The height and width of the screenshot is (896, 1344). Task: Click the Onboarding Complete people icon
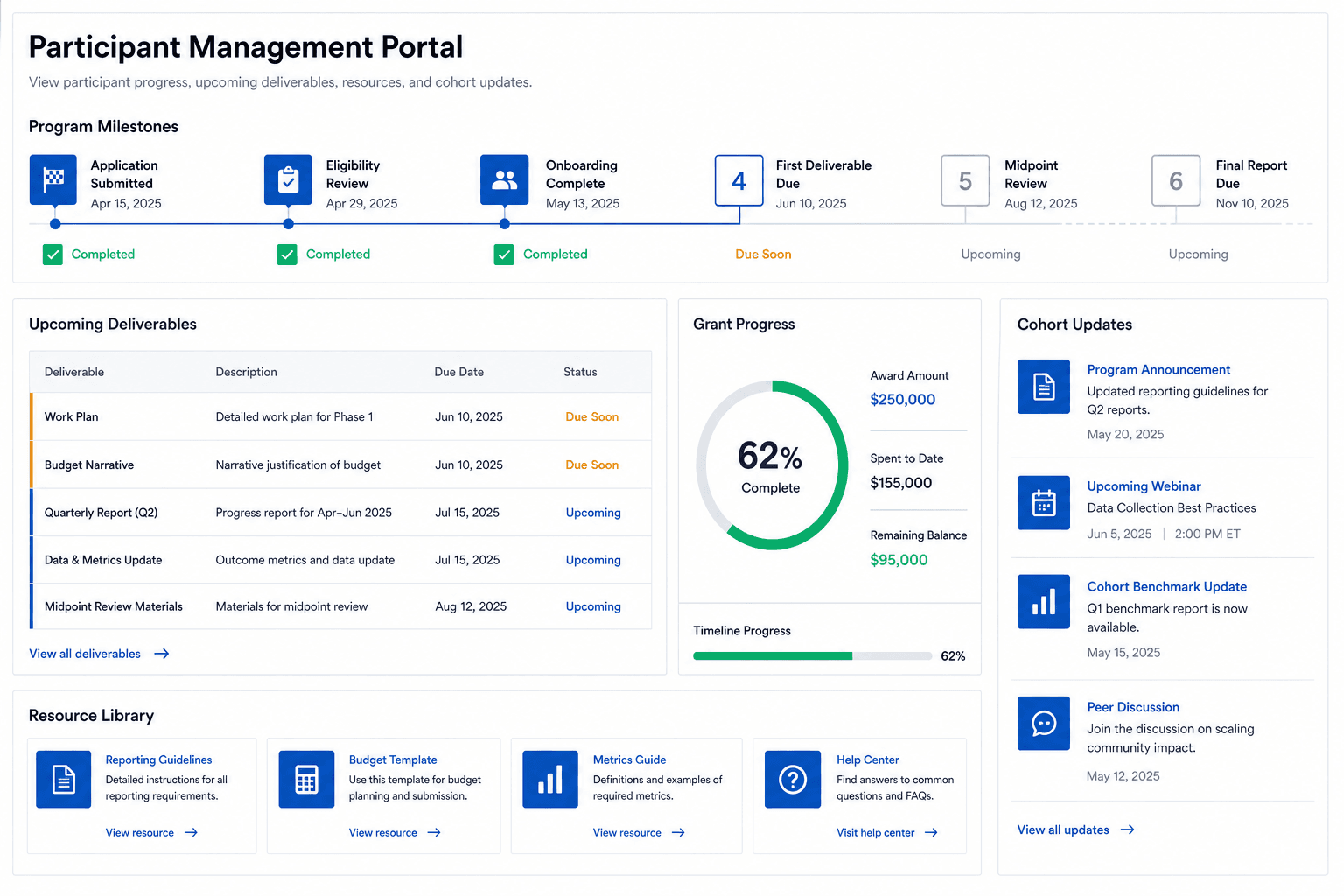pyautogui.click(x=505, y=179)
